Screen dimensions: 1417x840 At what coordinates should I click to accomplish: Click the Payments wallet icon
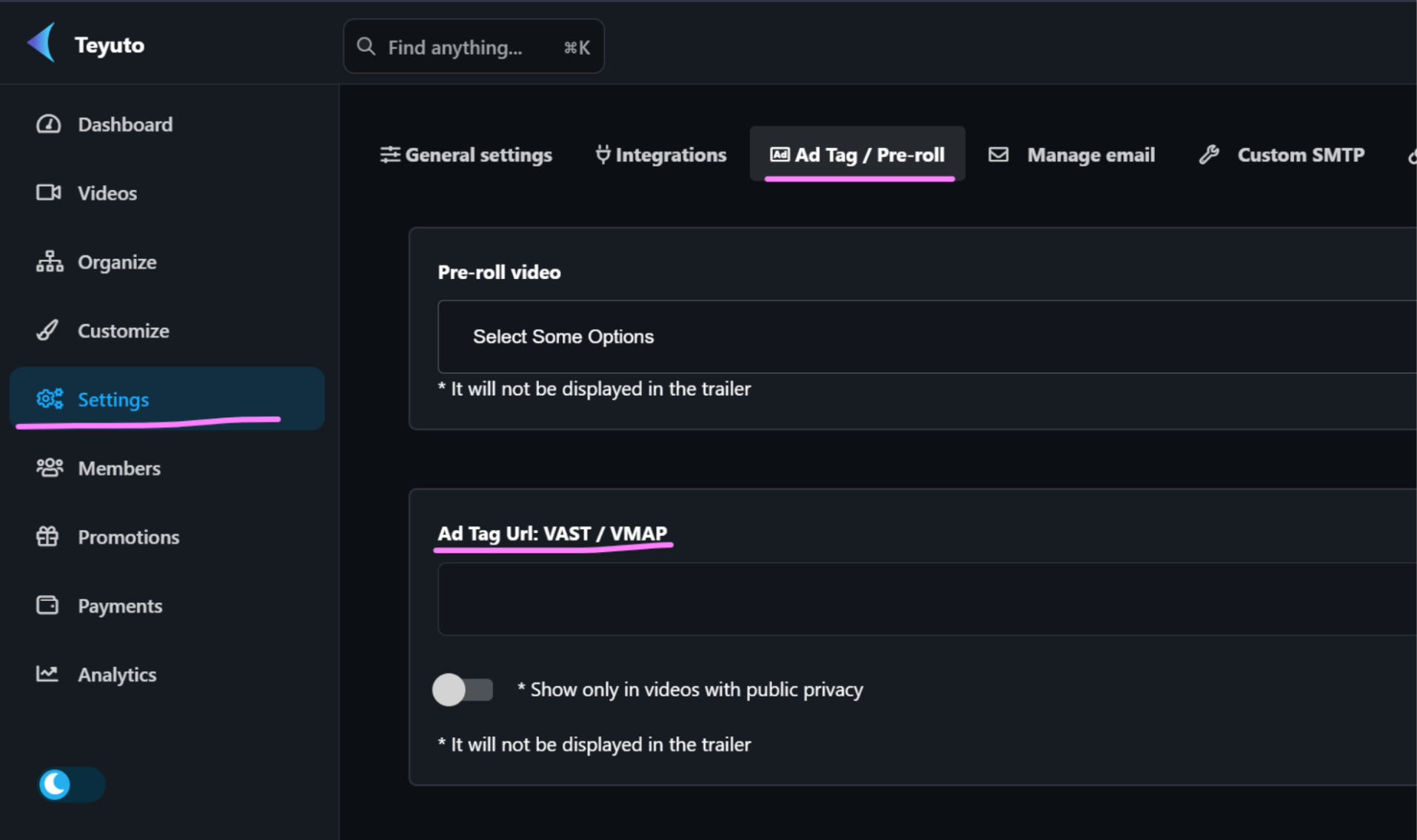(48, 605)
